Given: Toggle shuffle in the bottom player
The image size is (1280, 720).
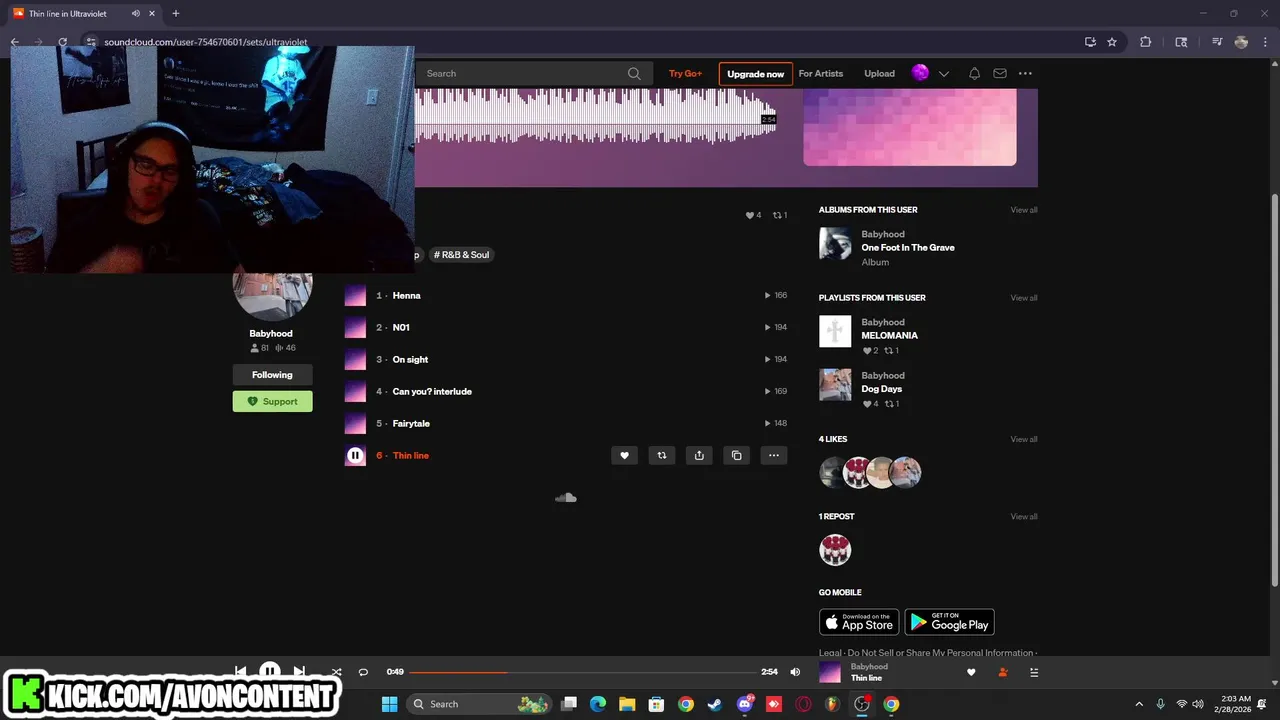Looking at the screenshot, I should (x=336, y=672).
